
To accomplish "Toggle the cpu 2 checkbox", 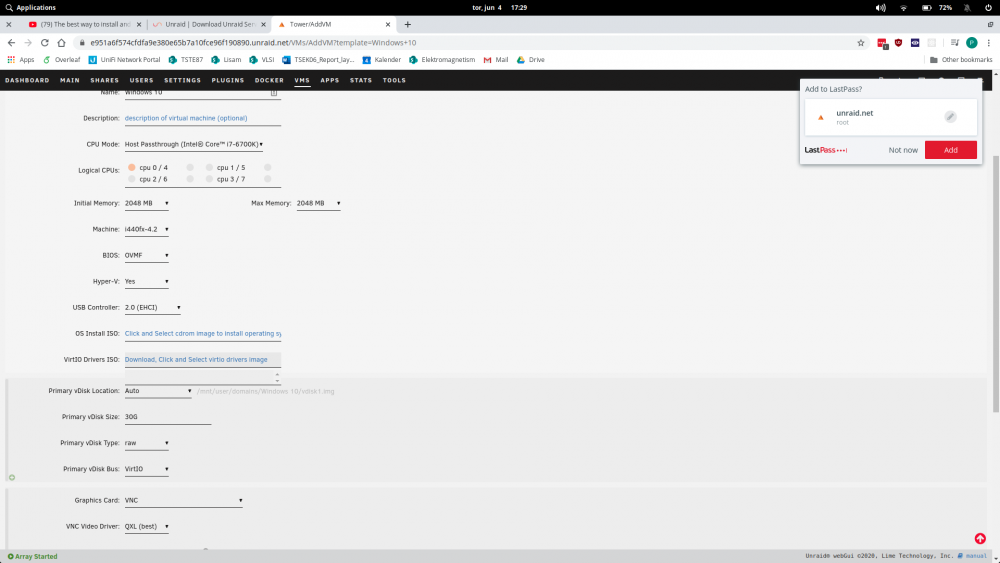I will click(132, 179).
